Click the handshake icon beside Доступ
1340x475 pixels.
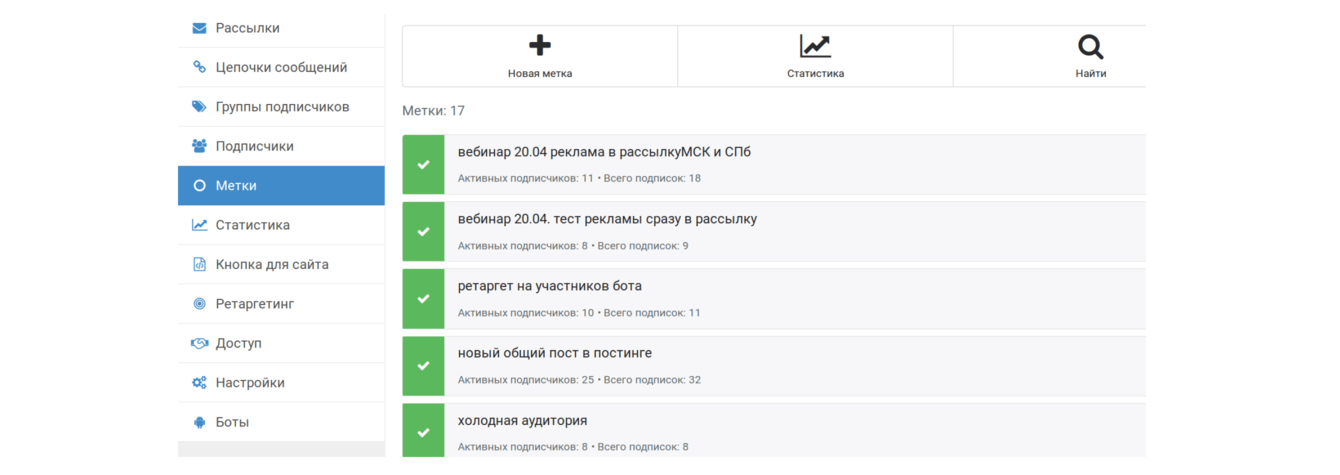[199, 343]
